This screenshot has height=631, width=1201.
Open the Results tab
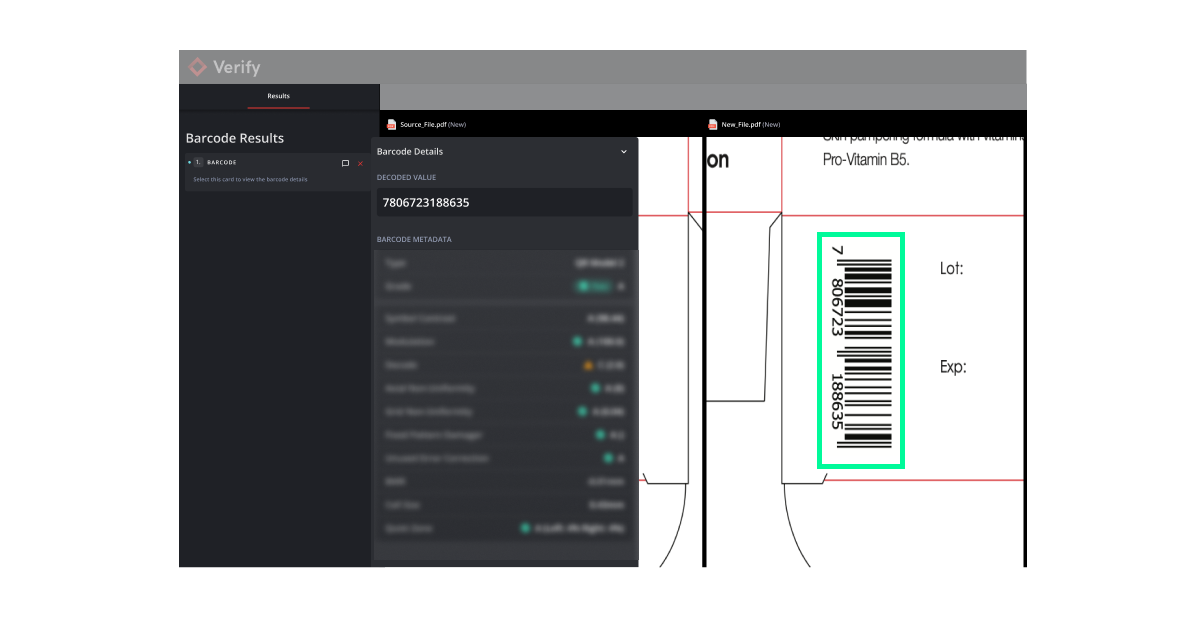pos(278,96)
